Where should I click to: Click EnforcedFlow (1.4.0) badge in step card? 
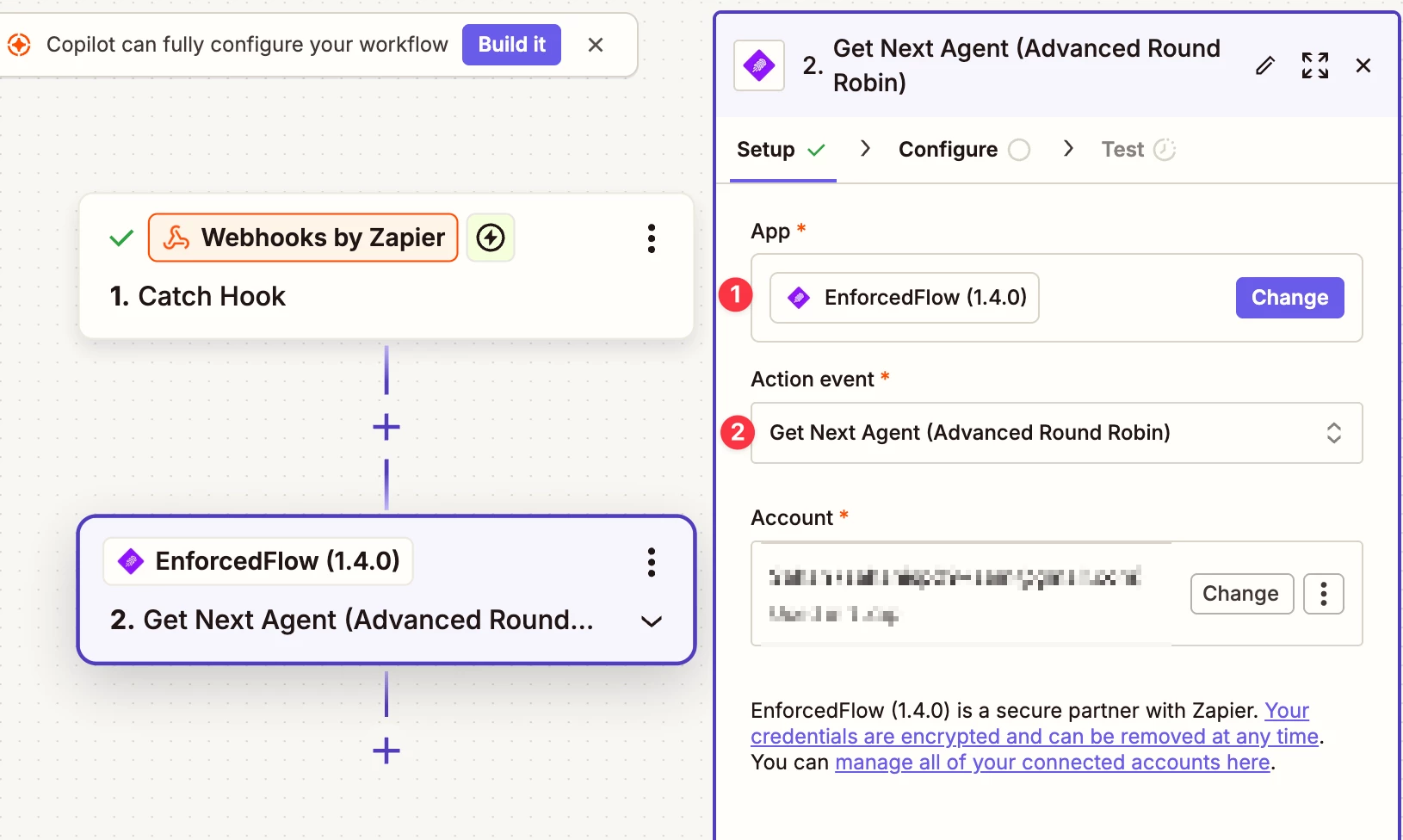pyautogui.click(x=258, y=561)
